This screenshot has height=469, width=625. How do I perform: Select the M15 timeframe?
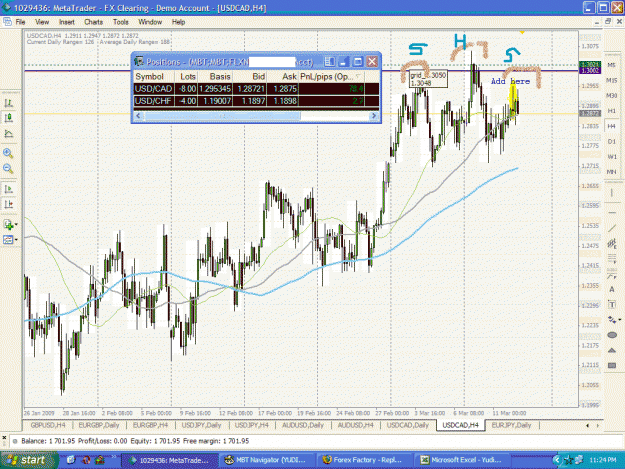(611, 80)
